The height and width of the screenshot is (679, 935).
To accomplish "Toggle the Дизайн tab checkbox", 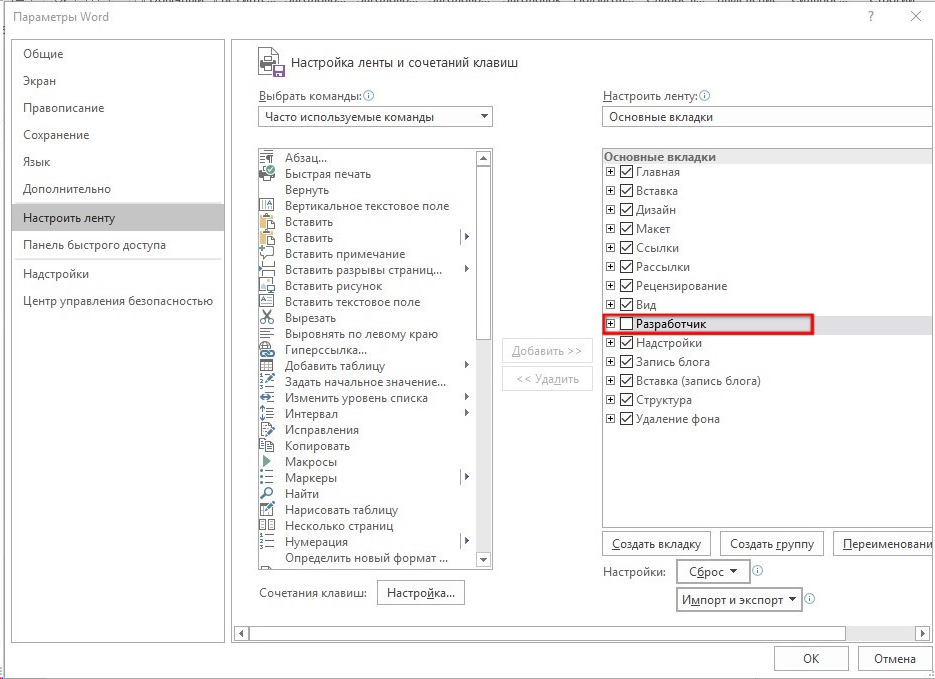I will pyautogui.click(x=626, y=210).
